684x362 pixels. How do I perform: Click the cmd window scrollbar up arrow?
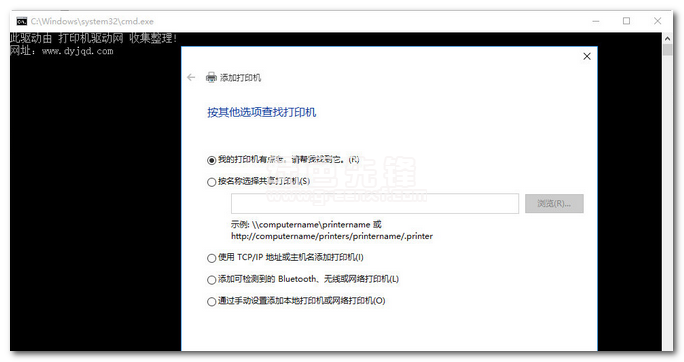pos(667,38)
